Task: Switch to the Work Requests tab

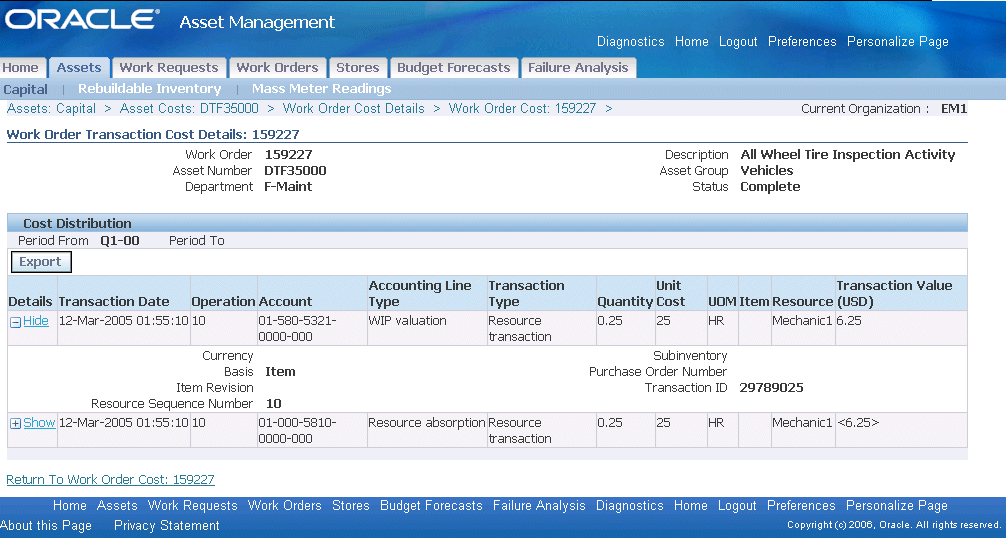Action: pyautogui.click(x=169, y=67)
